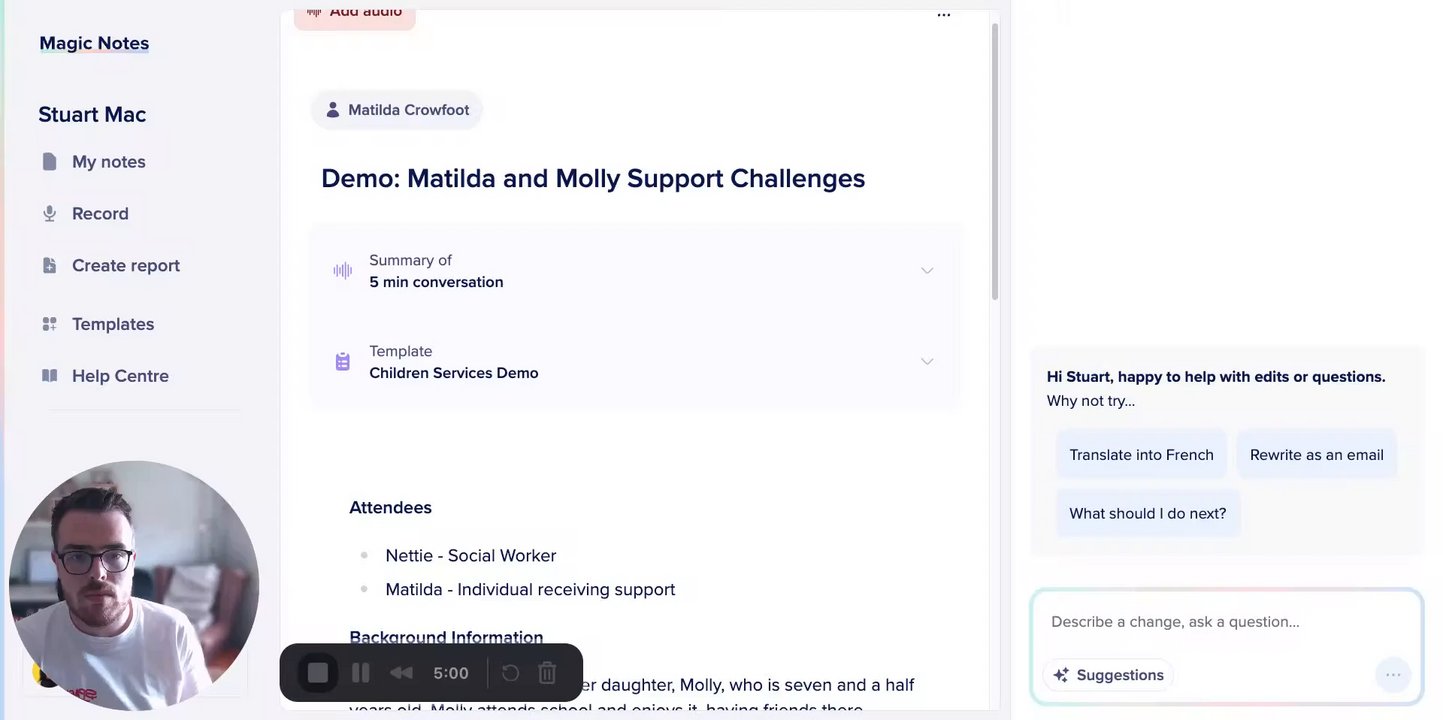1443x720 pixels.
Task: Click the Attendees heading
Action: click(x=390, y=508)
